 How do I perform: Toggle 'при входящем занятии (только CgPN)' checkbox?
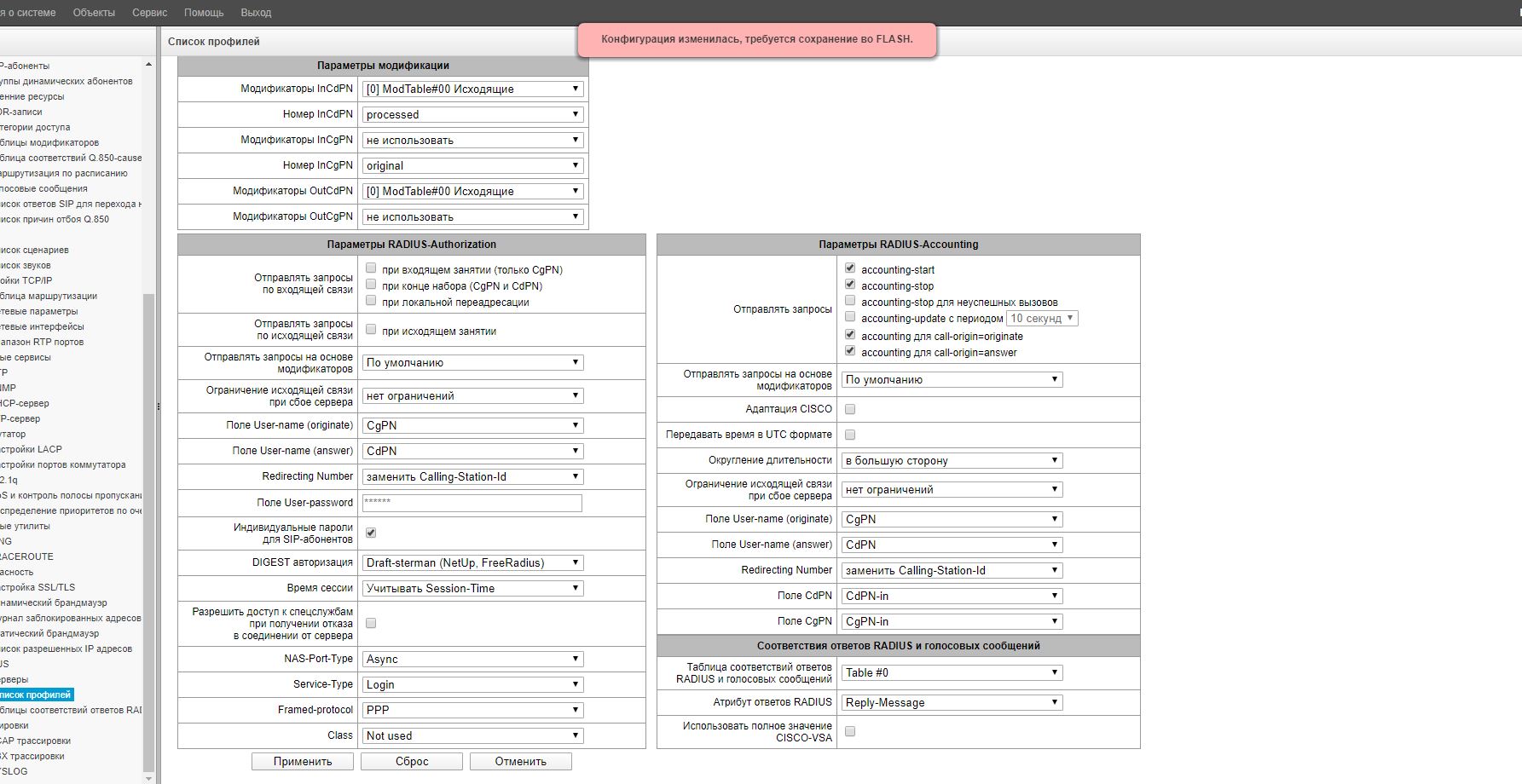pos(371,268)
